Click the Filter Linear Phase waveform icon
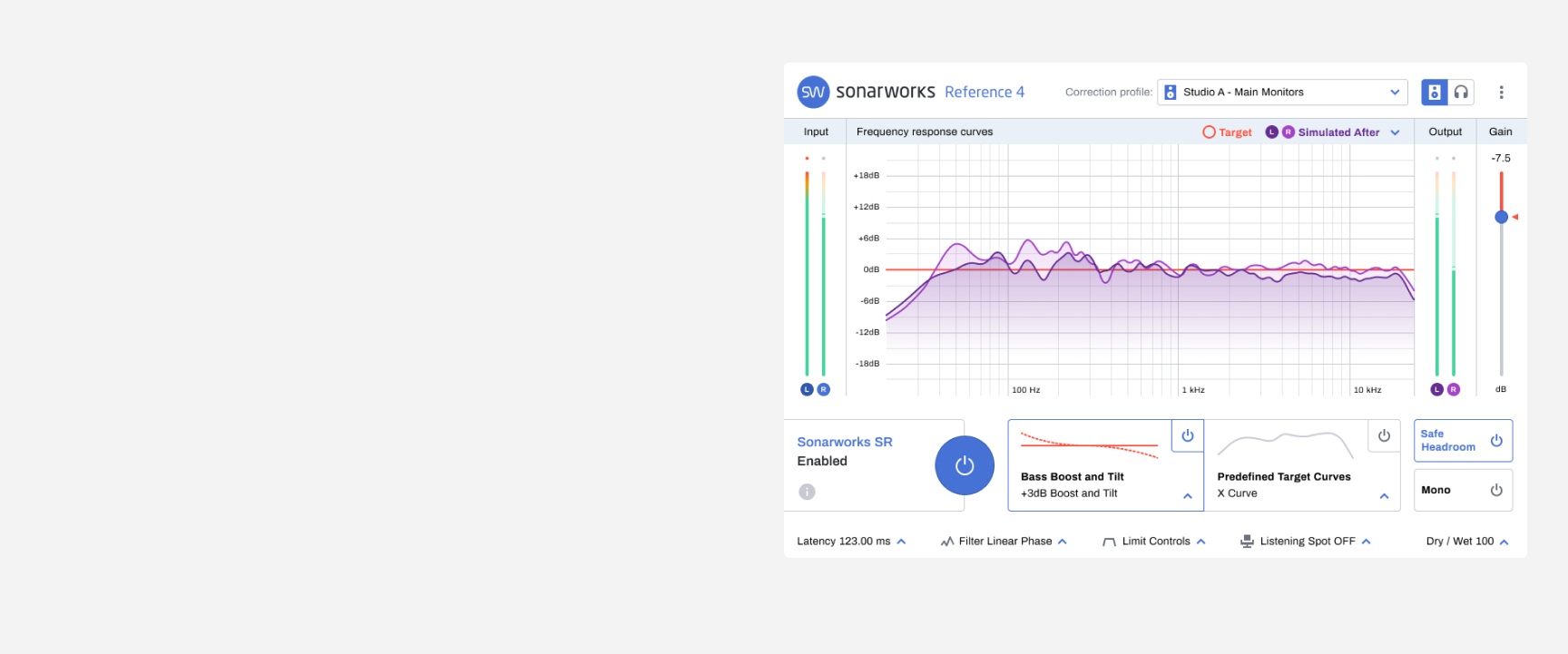Viewport: 1568px width, 654px height. coord(947,542)
